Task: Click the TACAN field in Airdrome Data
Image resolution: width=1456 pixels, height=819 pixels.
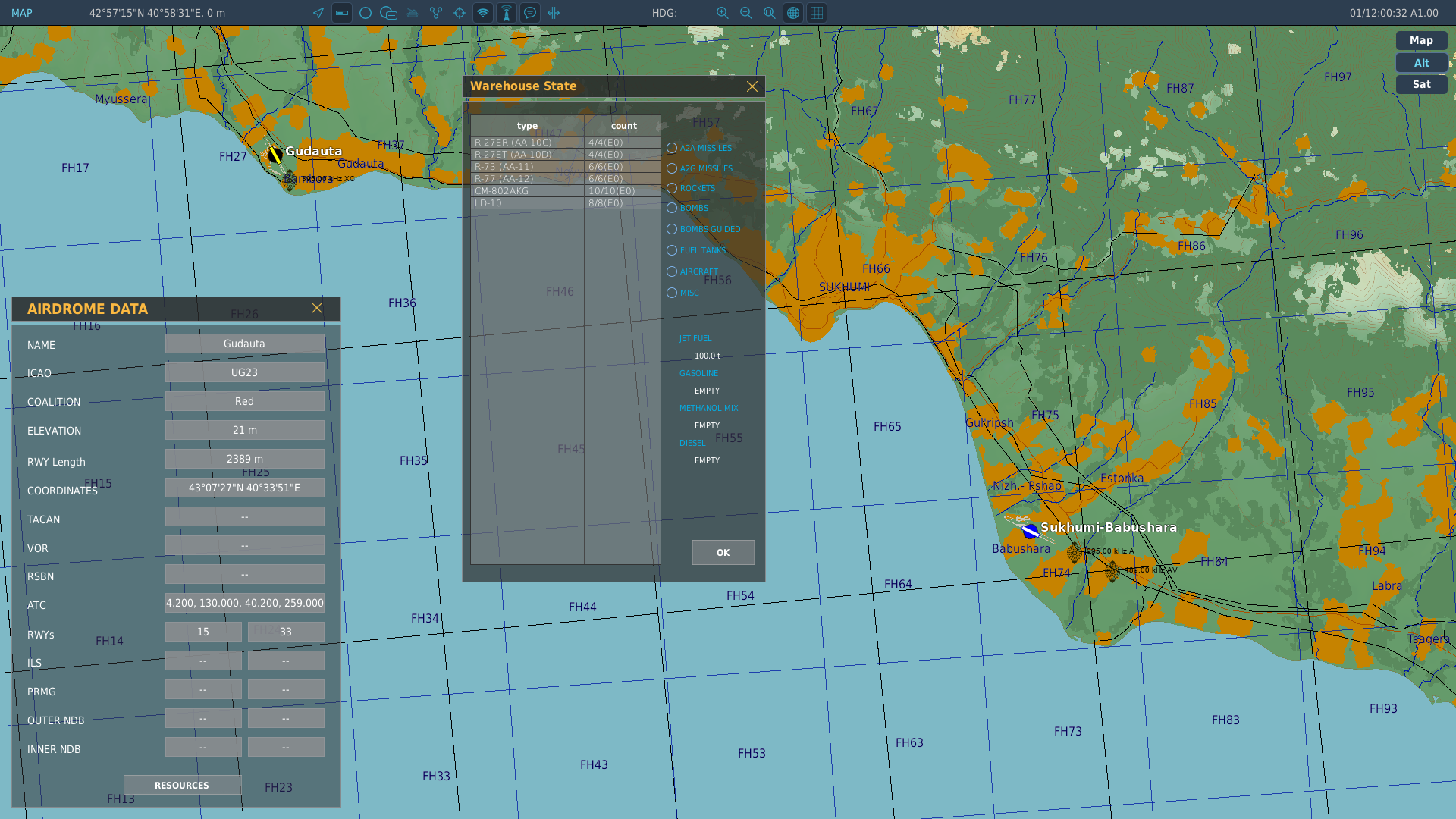Action: (x=245, y=516)
